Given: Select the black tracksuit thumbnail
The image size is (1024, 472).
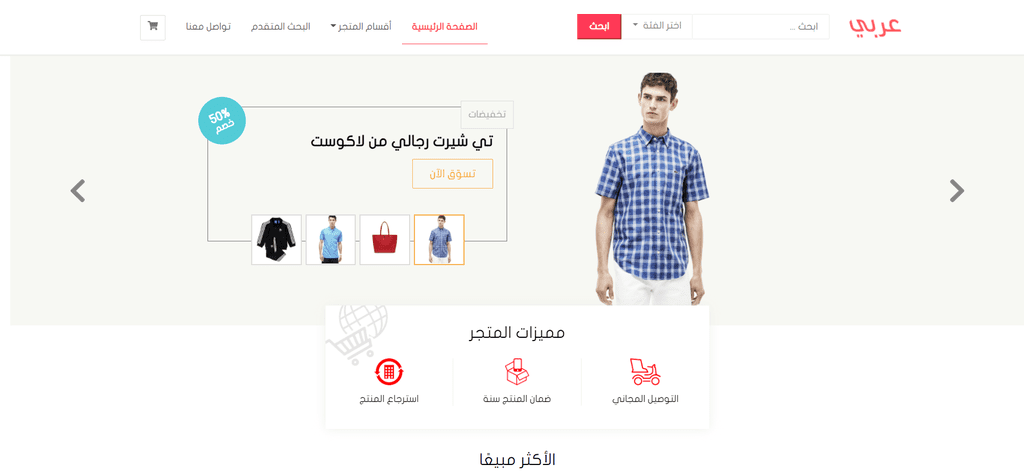Looking at the screenshot, I should 276,240.
